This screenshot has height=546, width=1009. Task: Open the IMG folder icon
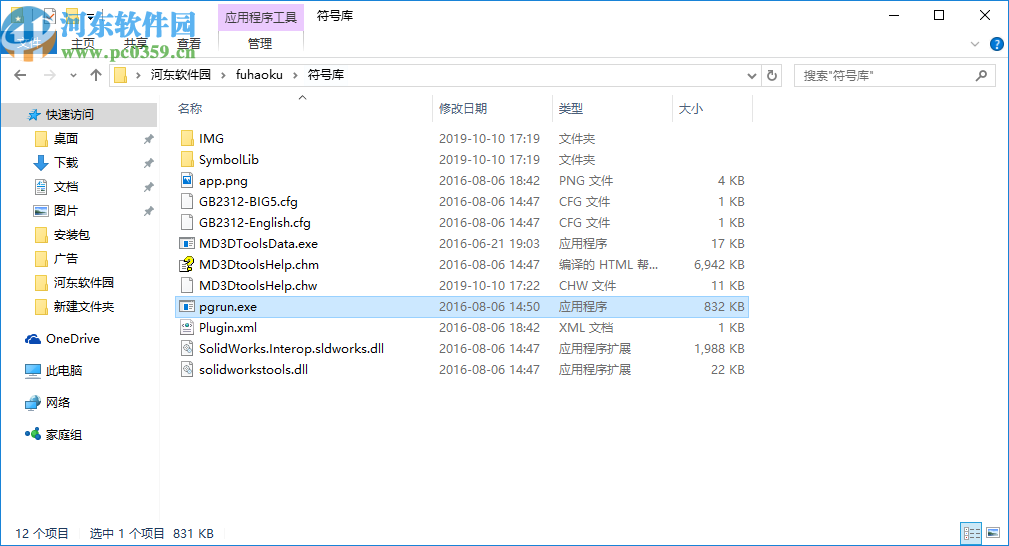[187, 138]
